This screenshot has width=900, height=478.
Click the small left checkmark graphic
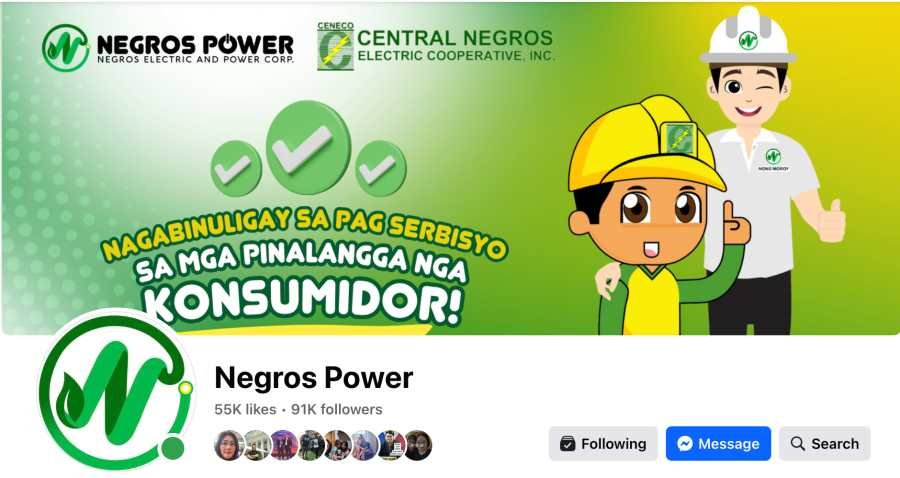click(x=236, y=169)
